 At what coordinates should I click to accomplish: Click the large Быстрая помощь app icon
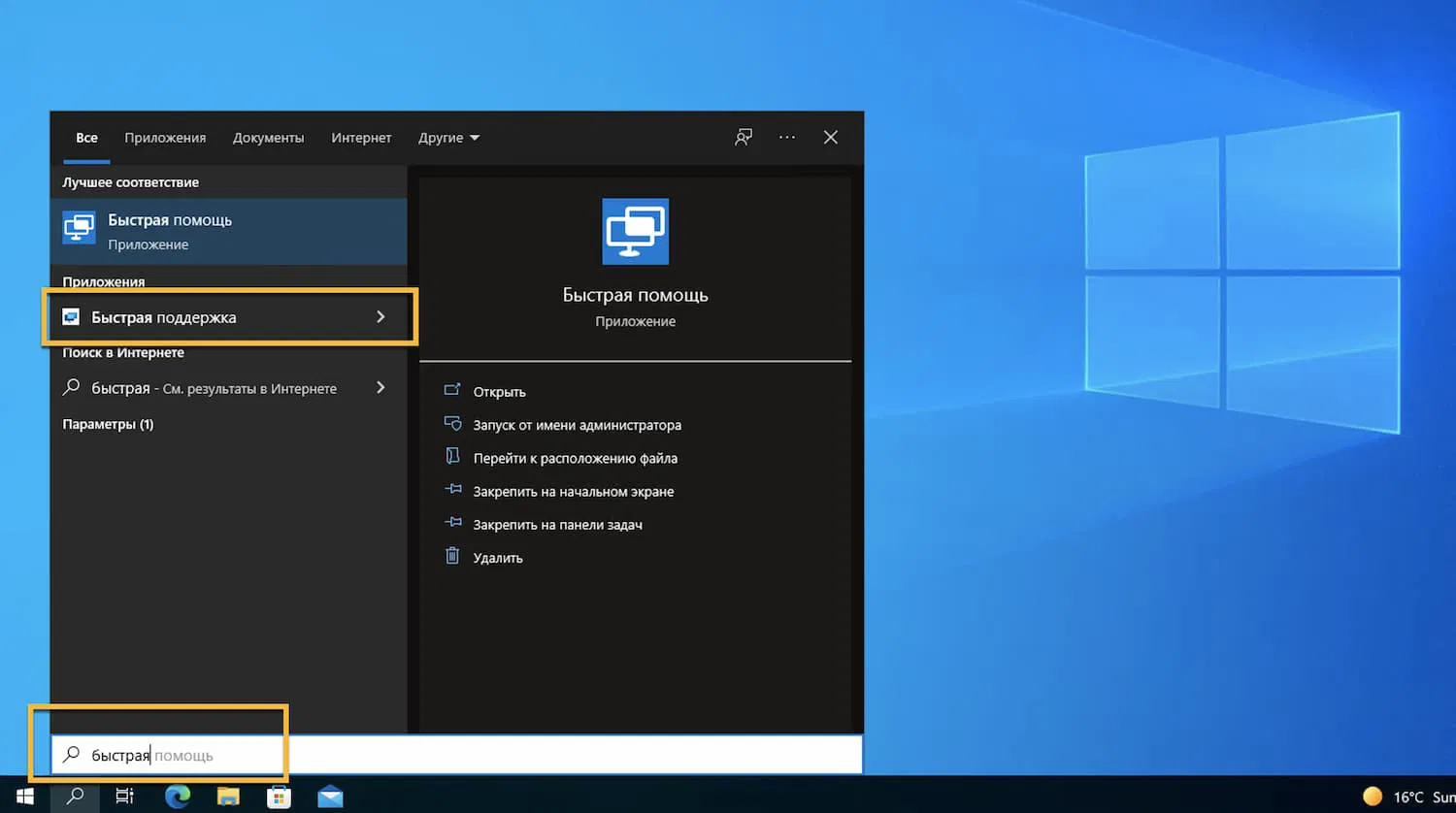(x=635, y=232)
